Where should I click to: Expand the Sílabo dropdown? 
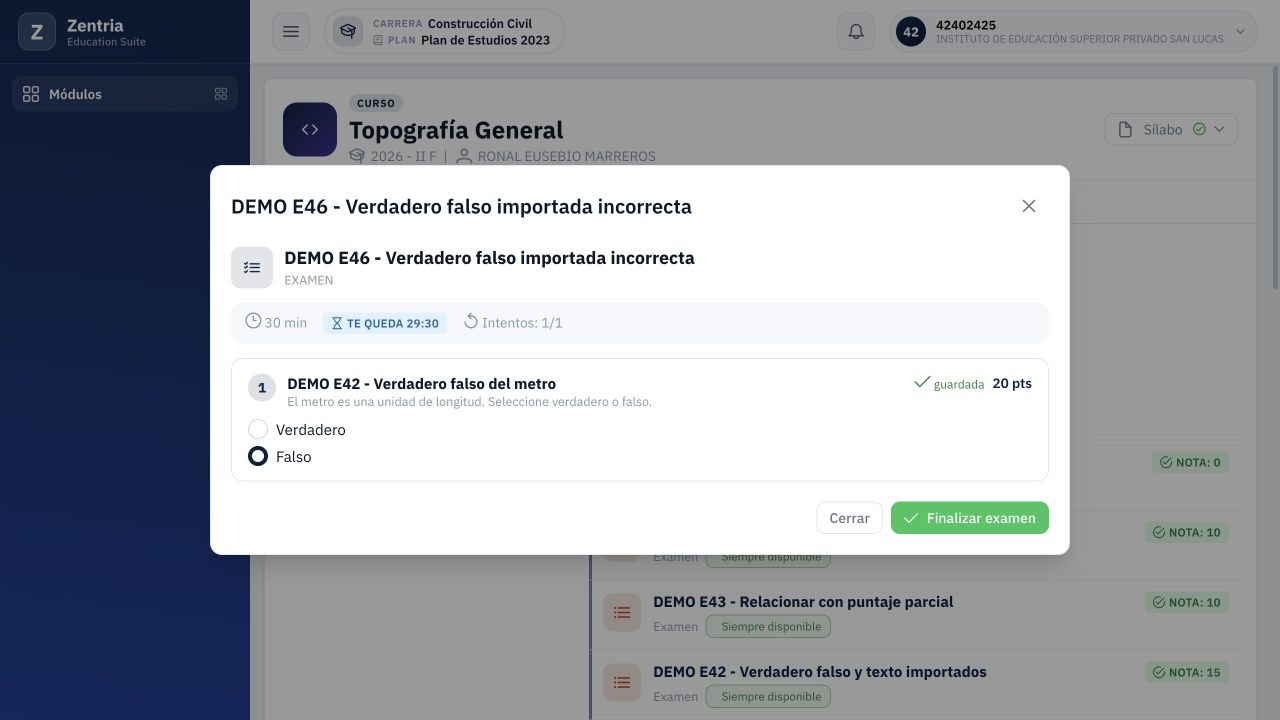[1171, 129]
